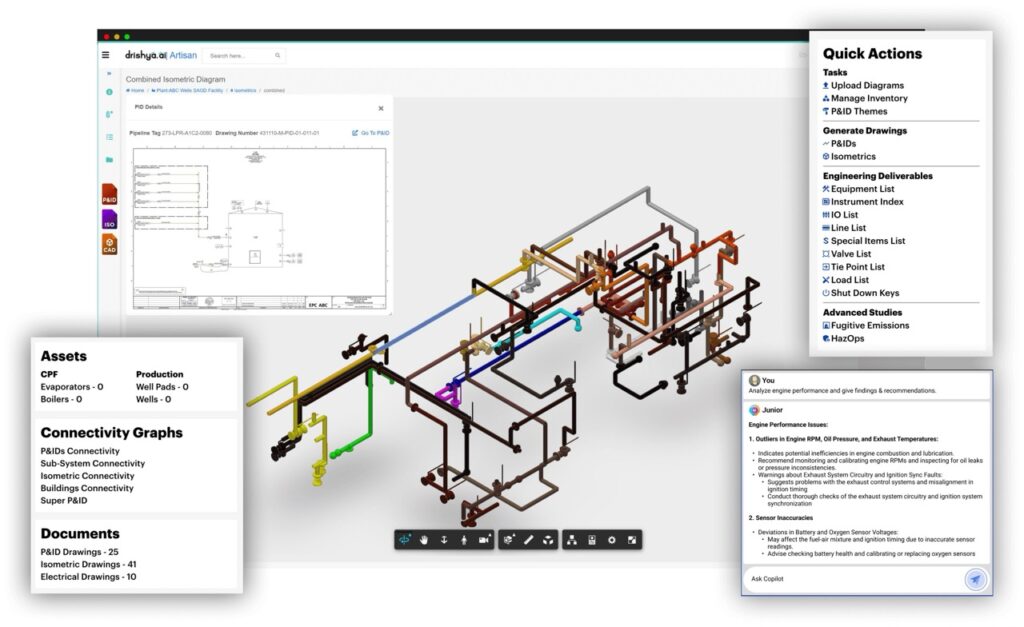
Task: Click the green info circle sidebar icon
Action: point(109,92)
